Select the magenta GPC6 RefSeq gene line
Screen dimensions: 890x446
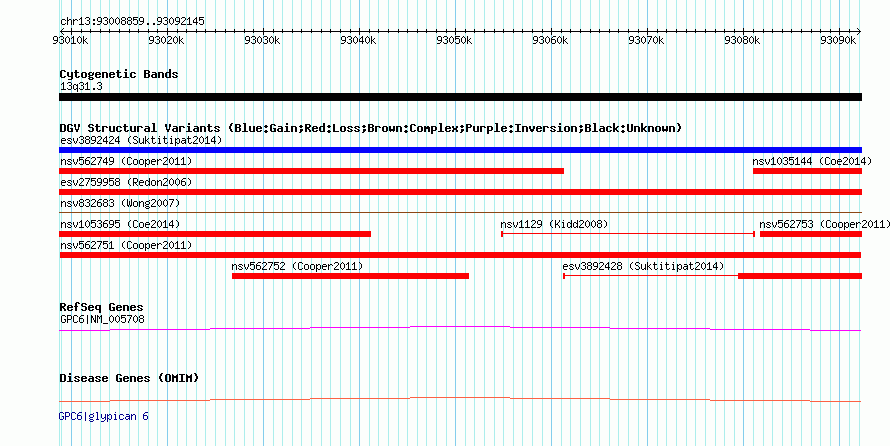click(x=460, y=329)
